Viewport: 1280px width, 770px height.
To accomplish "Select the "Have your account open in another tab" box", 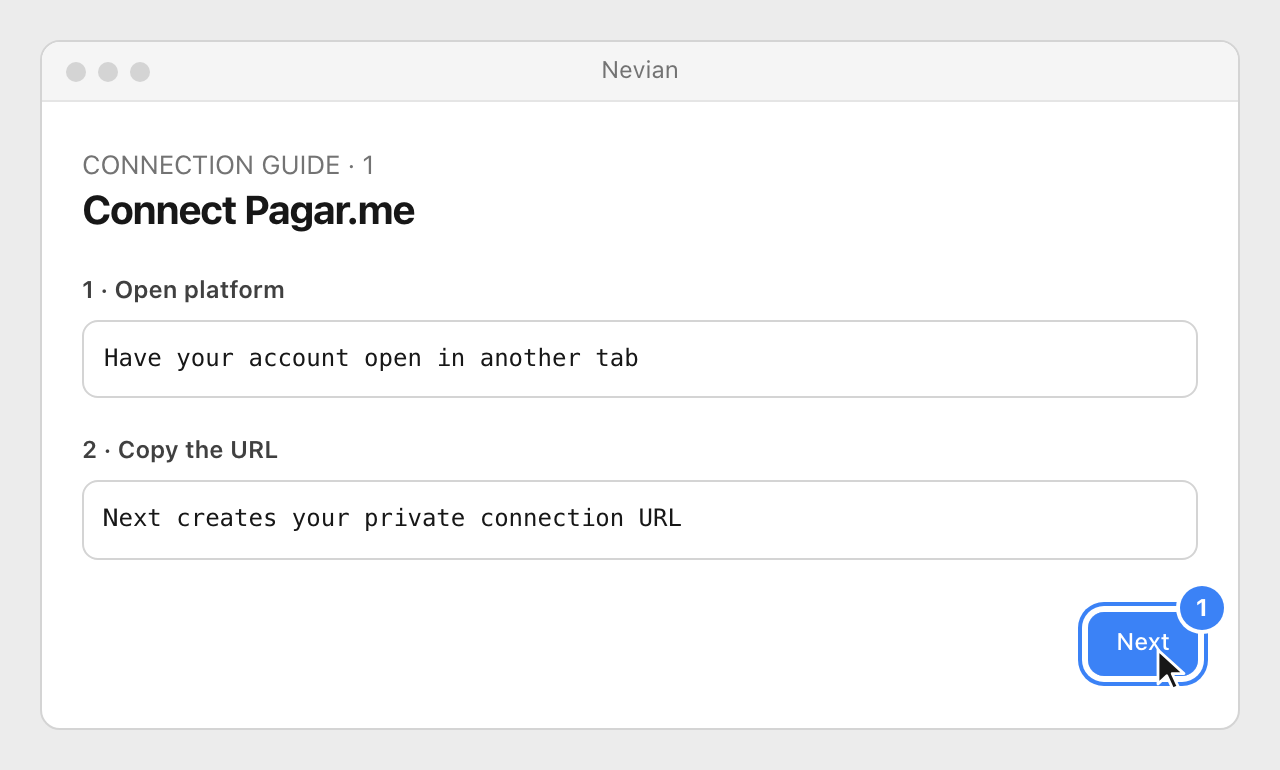I will click(x=640, y=359).
